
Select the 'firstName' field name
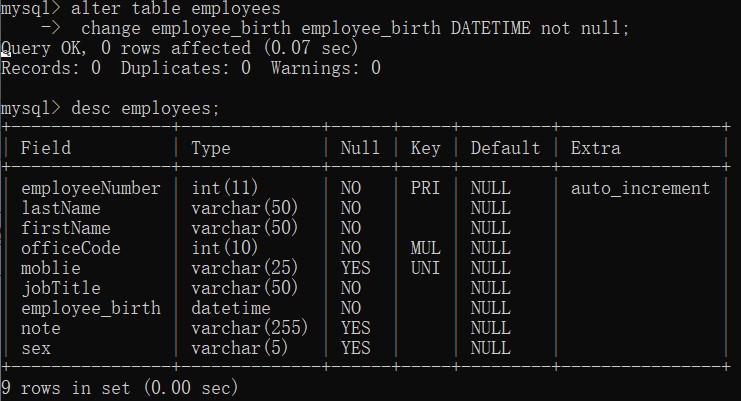[x=66, y=228]
